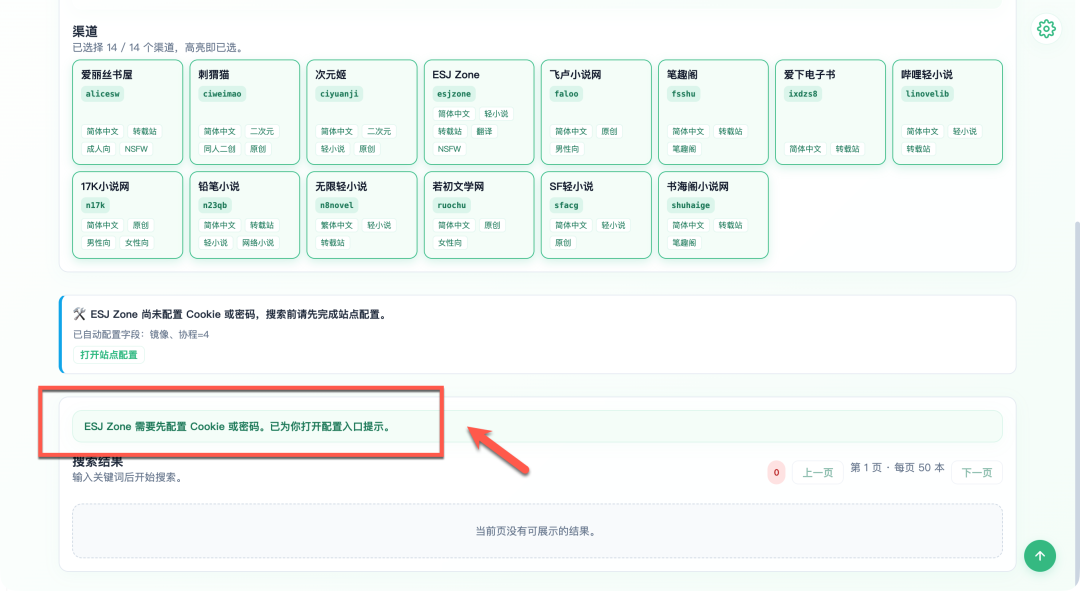Click the 打开站点配置 button

point(109,355)
